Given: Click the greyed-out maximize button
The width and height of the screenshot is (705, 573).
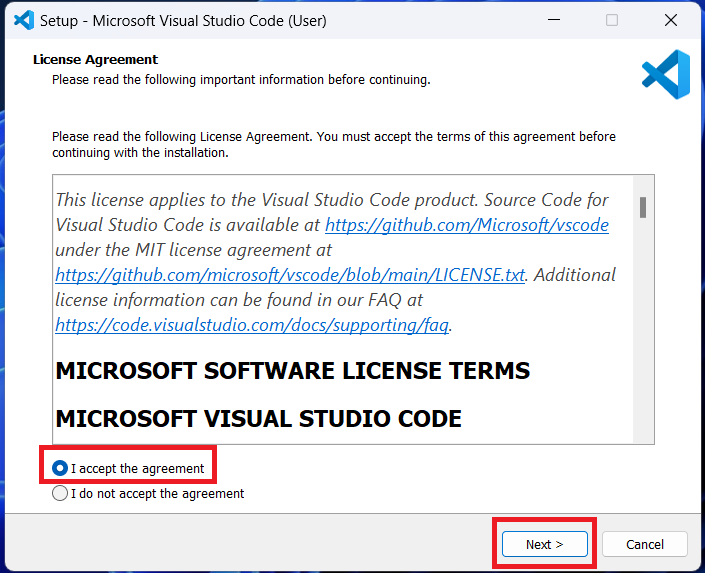Looking at the screenshot, I should (611, 20).
